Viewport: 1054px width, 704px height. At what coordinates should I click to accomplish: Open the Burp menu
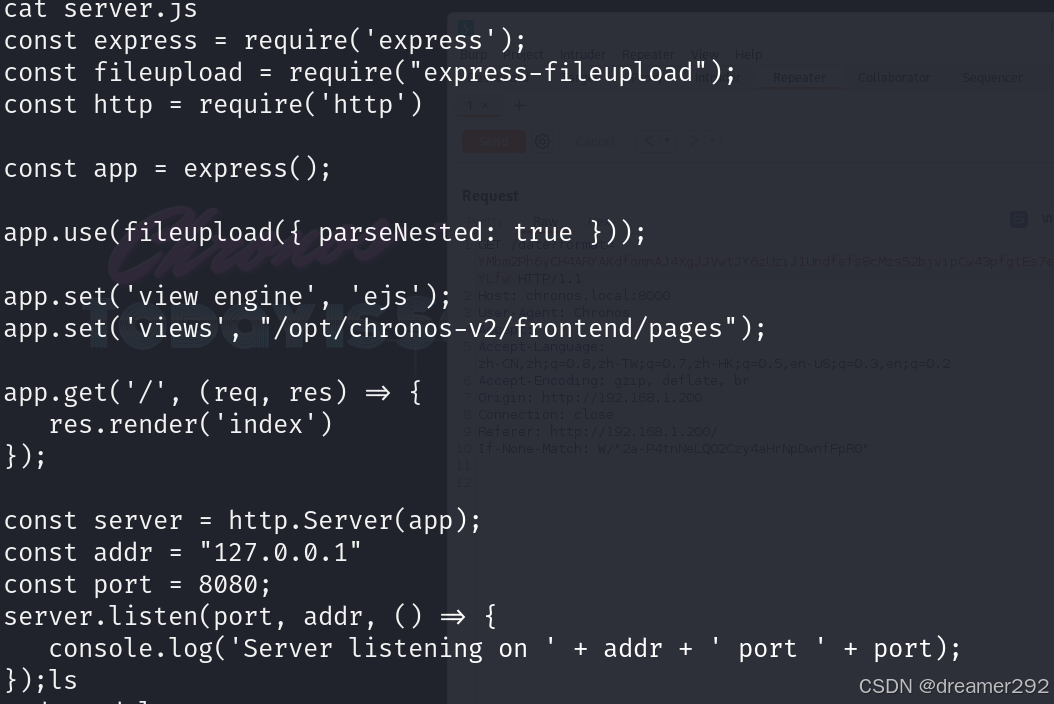[473, 54]
